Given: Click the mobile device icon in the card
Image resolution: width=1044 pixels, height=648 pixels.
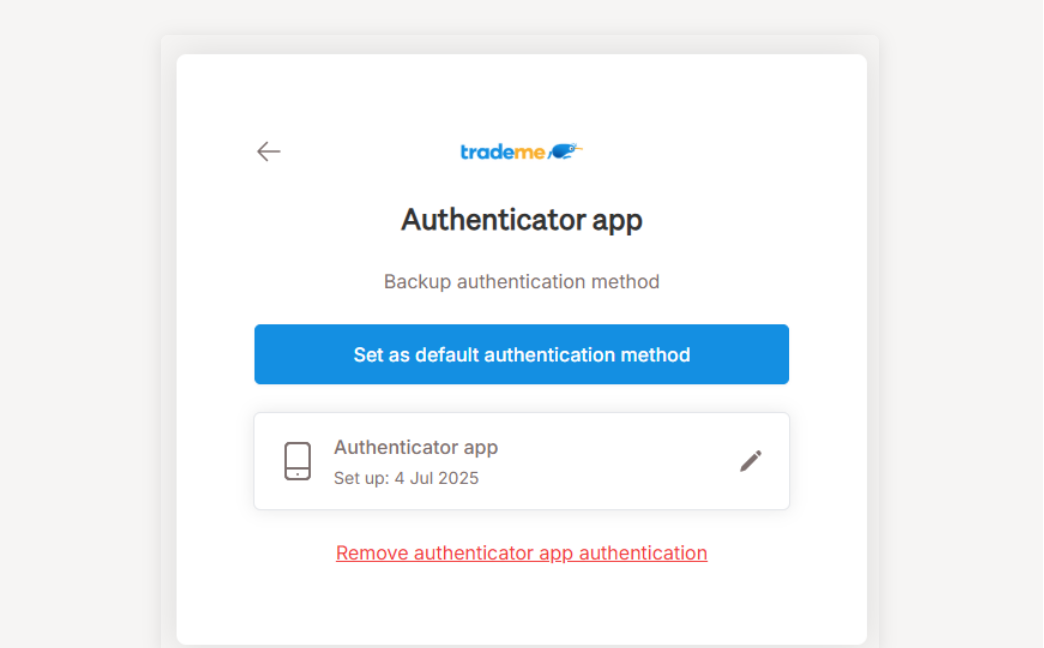Looking at the screenshot, I should 297,461.
